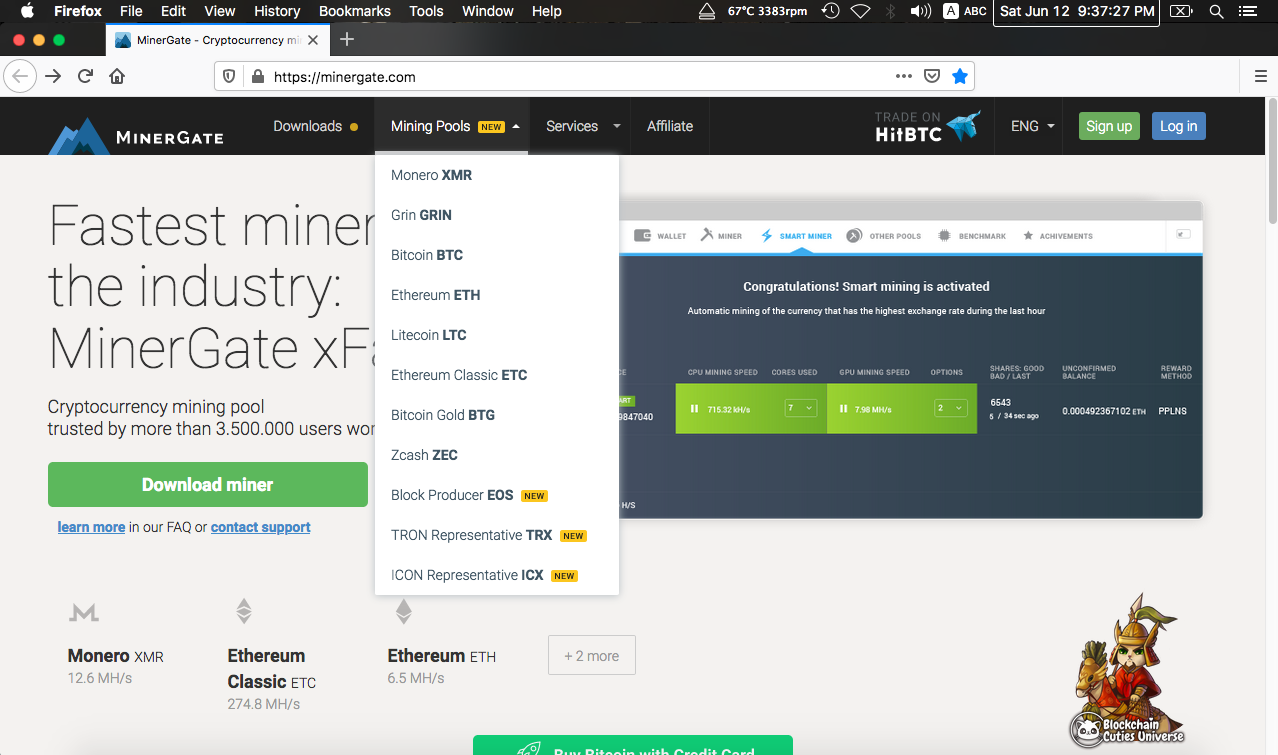Click the Bluetooth icon in menu bar
This screenshot has width=1278, height=755.
(x=890, y=11)
